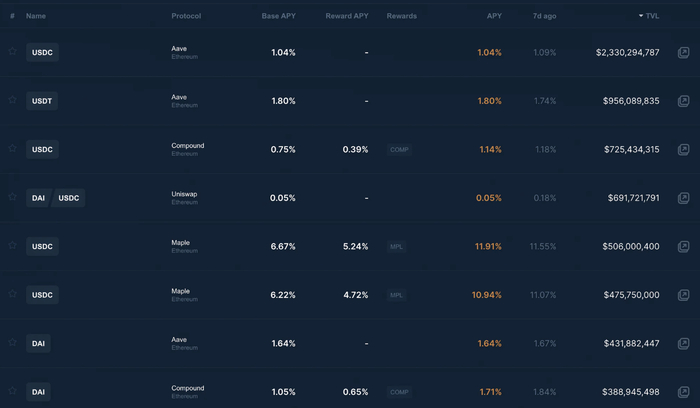Select the DAI tag in Uniswap row

pyautogui.click(x=38, y=198)
